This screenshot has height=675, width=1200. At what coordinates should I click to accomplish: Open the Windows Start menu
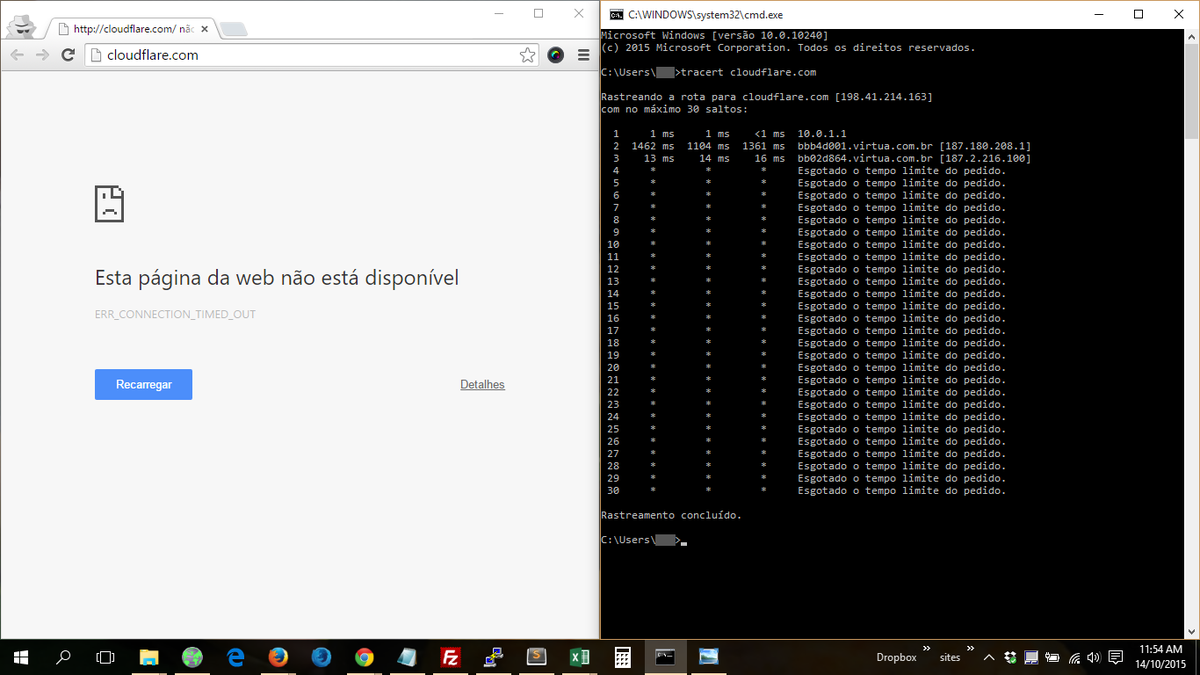(x=20, y=657)
